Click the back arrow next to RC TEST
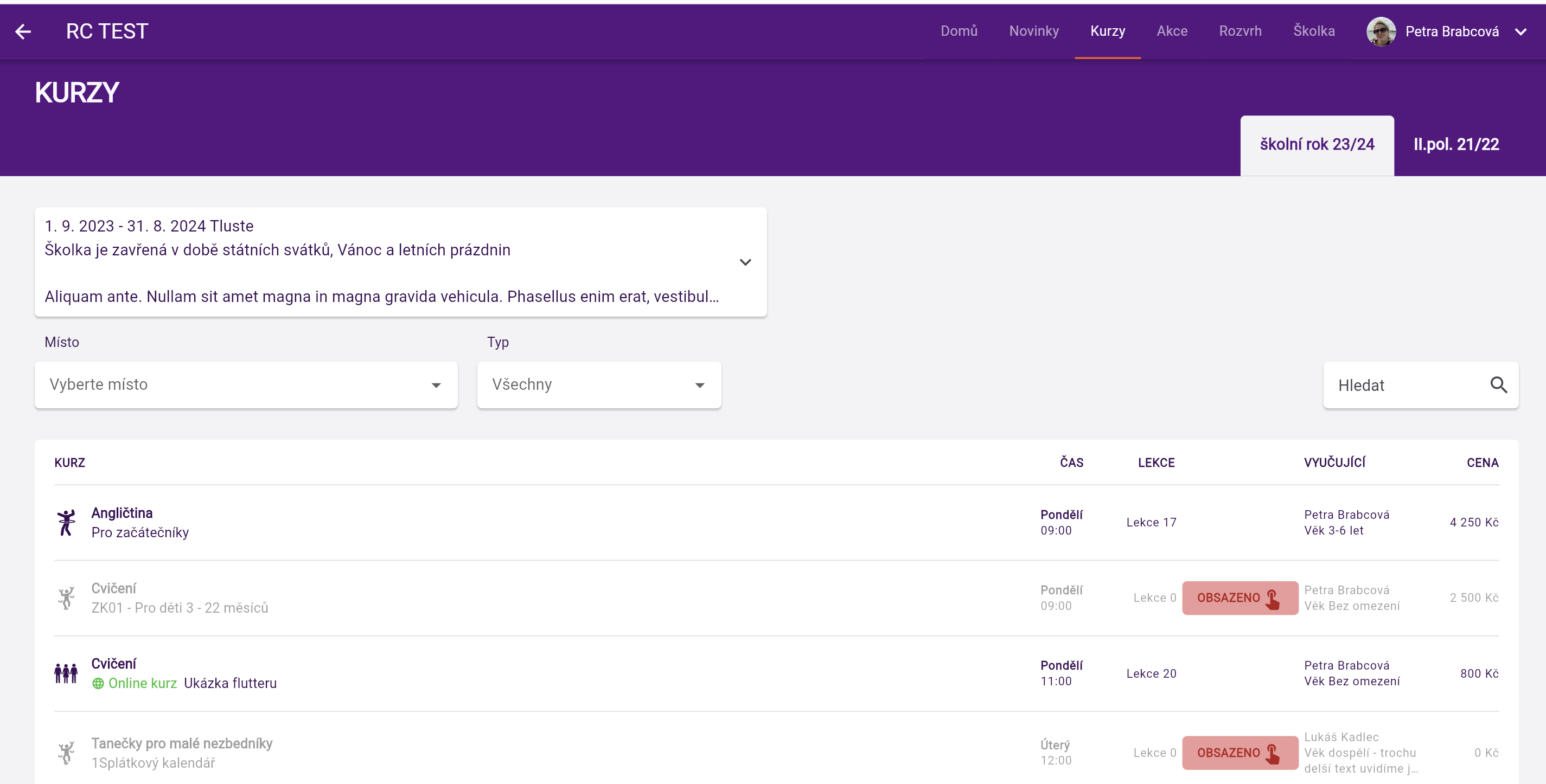Screen dimensions: 1546x784 23,31
